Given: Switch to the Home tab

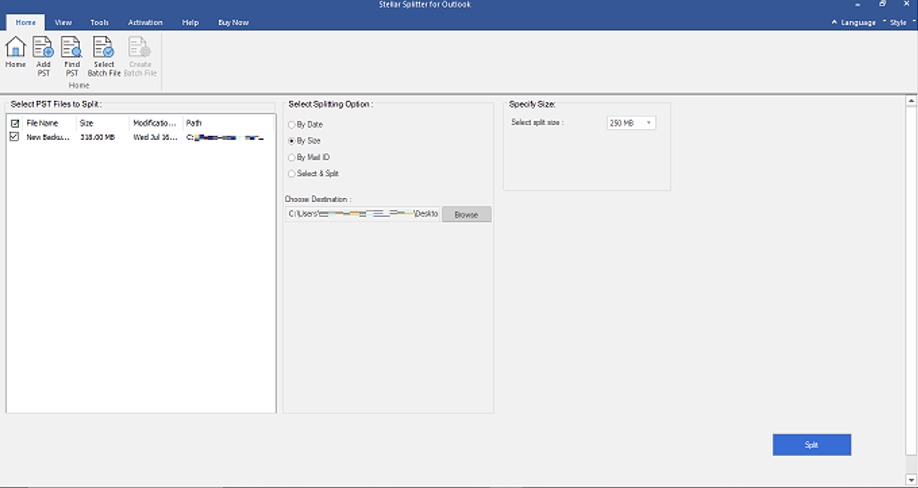Looking at the screenshot, I should coord(25,22).
